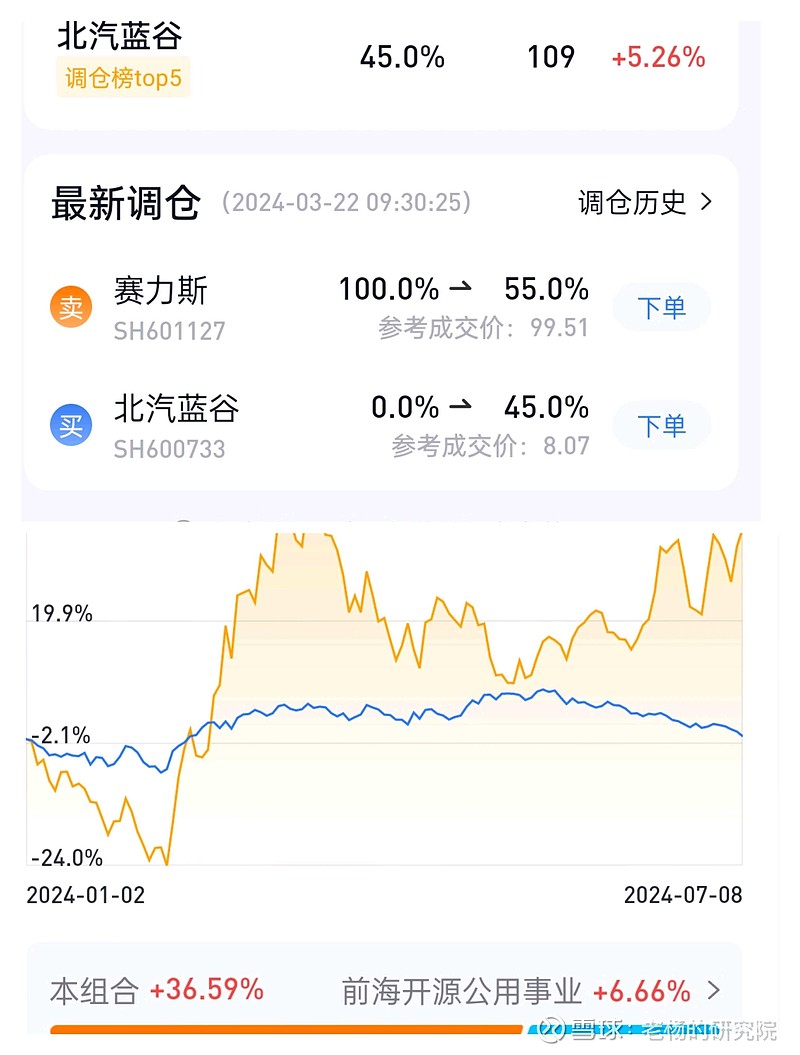Click the chevron next to 调仓历史
This screenshot has height=1055, width=800.
pyautogui.click(x=706, y=202)
